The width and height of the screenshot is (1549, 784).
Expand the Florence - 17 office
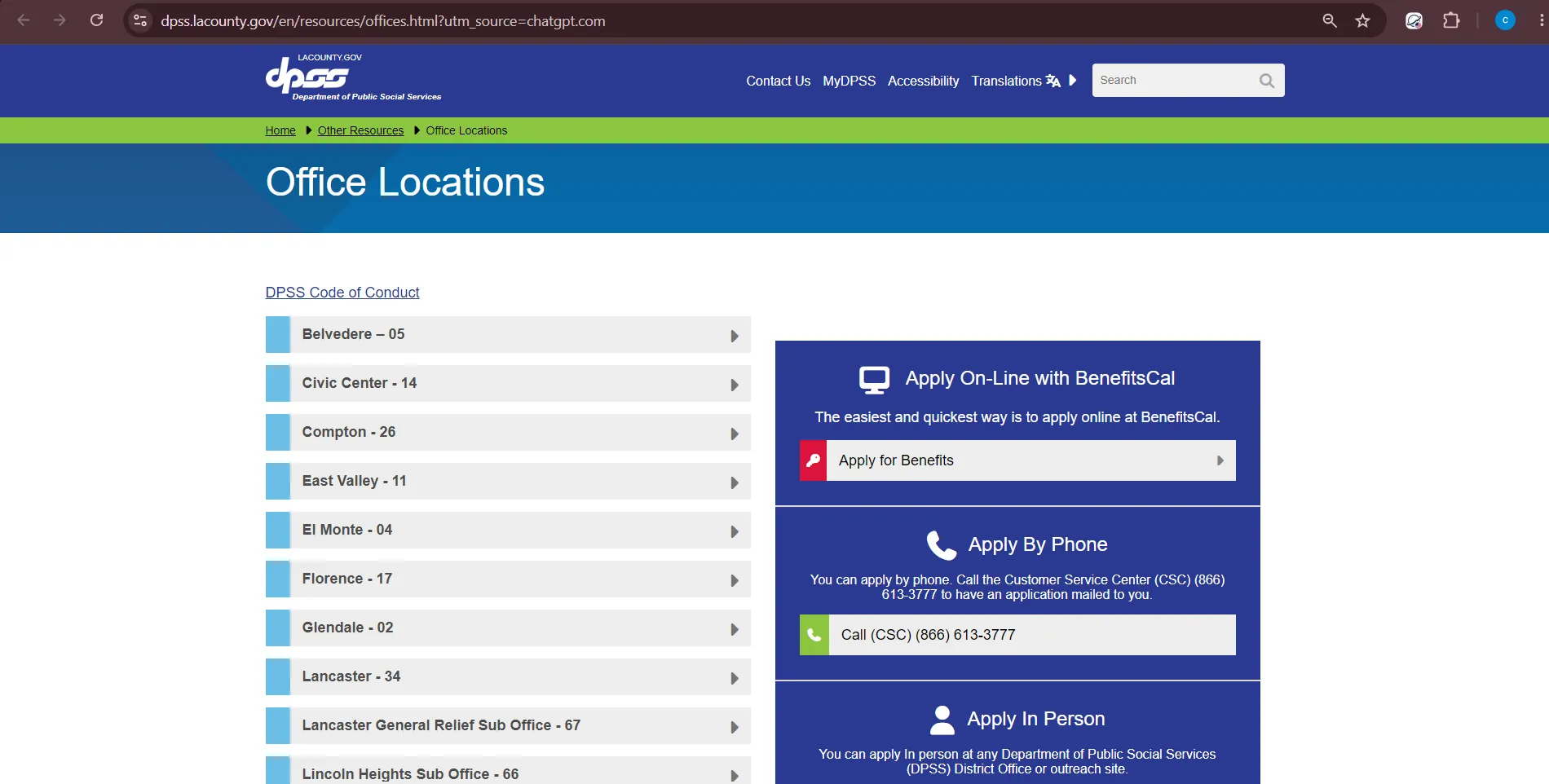click(508, 579)
